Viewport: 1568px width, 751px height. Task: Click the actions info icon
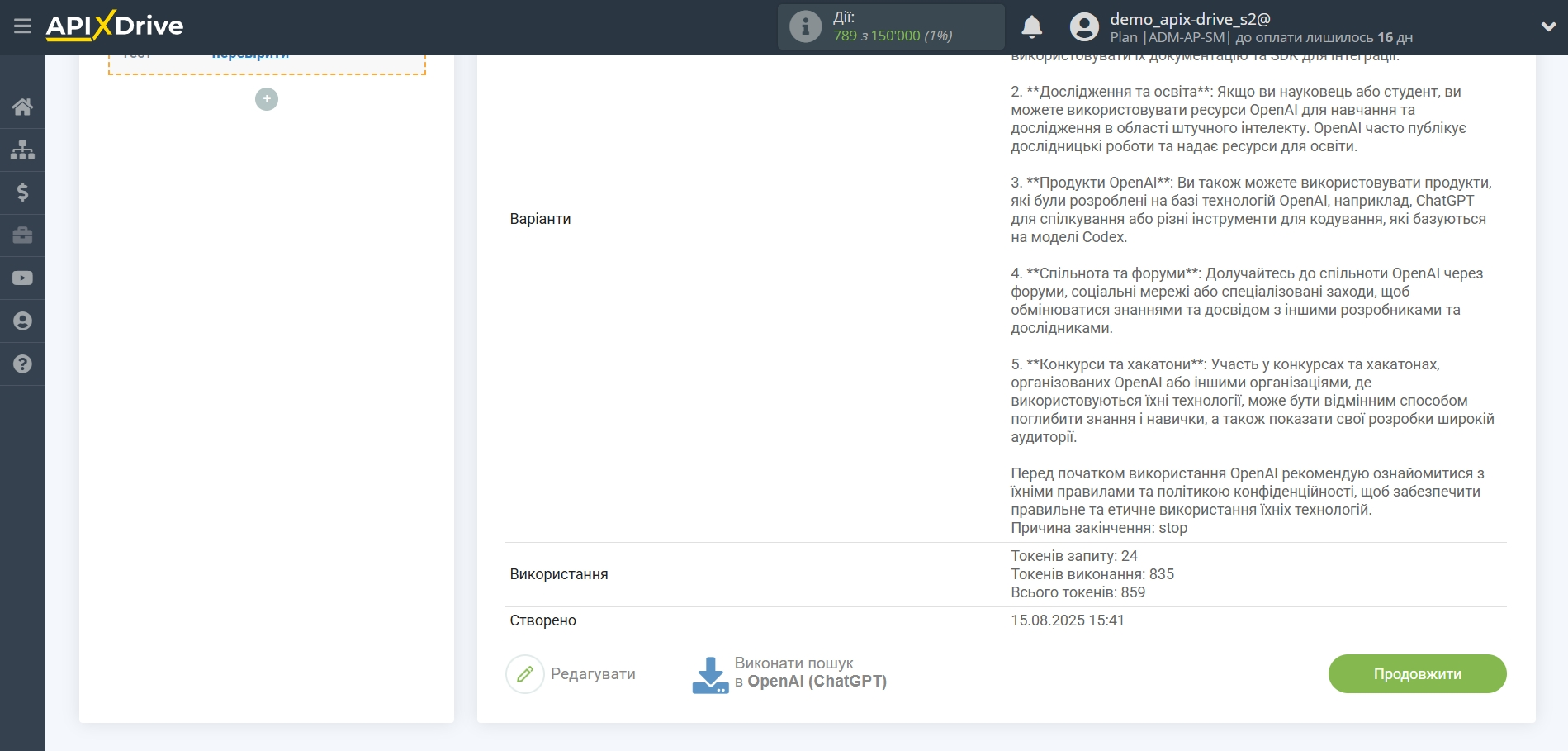[x=805, y=26]
